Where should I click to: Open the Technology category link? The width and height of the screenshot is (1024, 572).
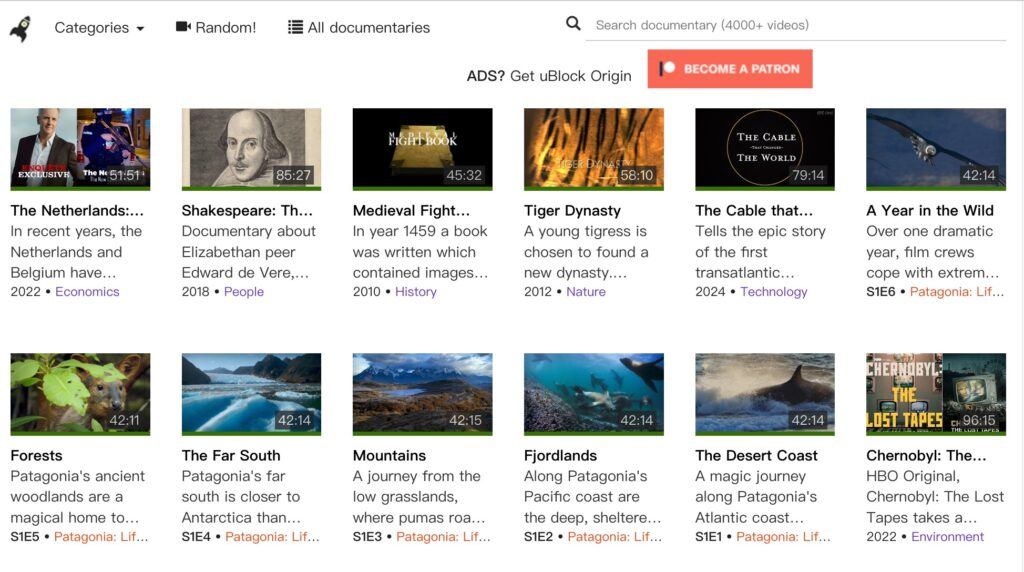773,292
